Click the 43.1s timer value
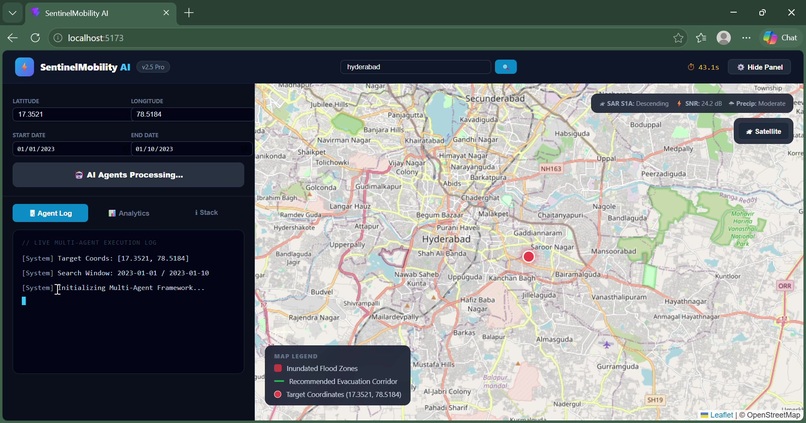The width and height of the screenshot is (806, 423). pos(709,67)
